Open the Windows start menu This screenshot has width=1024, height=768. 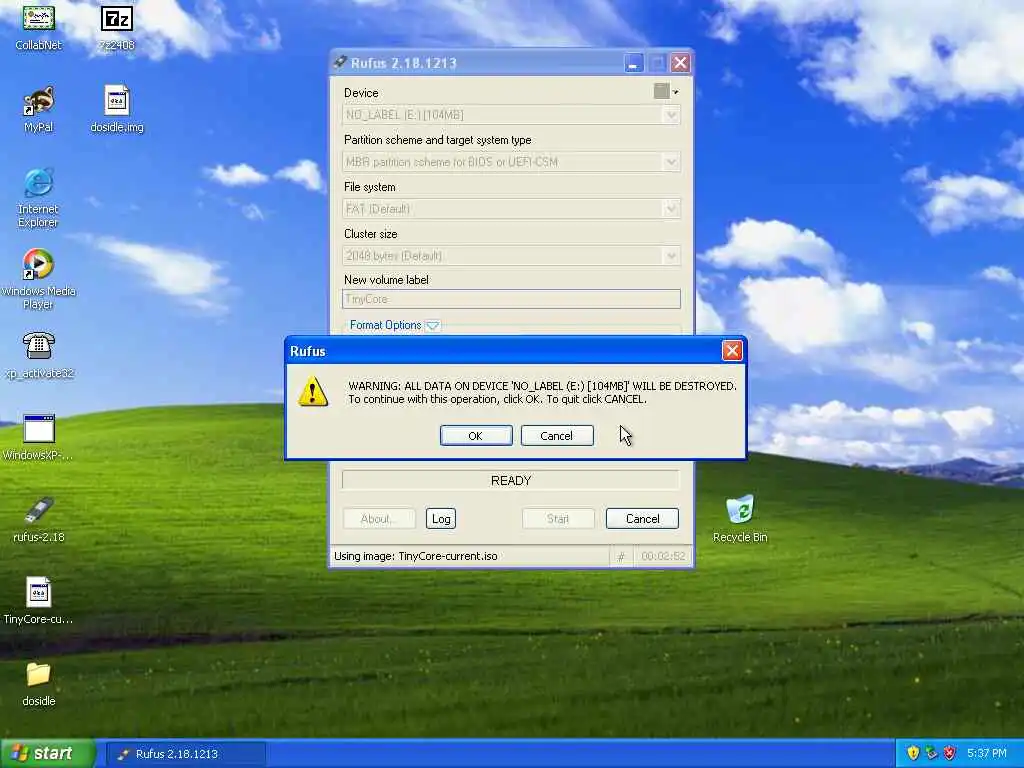pos(48,754)
